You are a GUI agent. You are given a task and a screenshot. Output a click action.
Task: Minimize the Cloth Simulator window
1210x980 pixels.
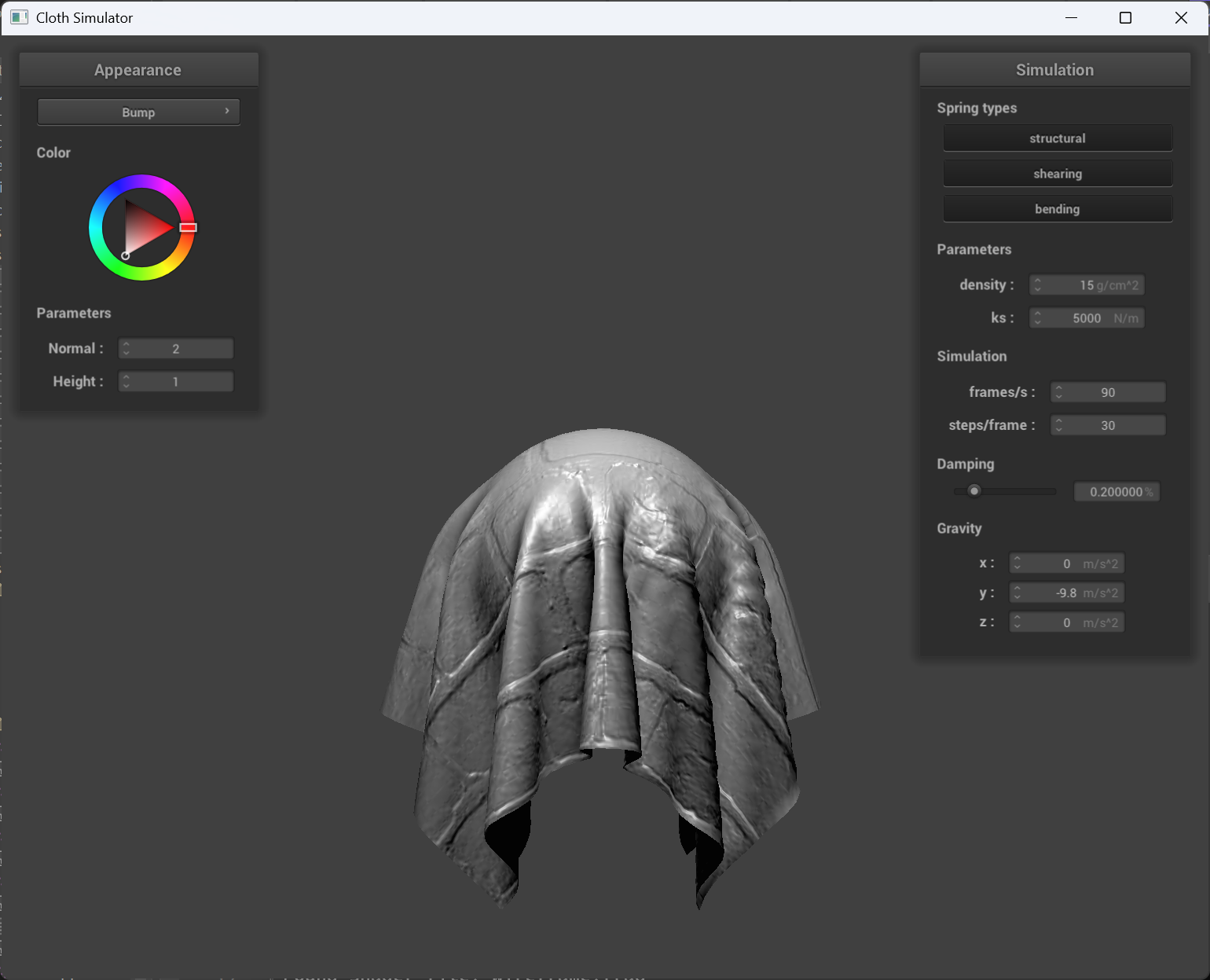click(x=1071, y=17)
